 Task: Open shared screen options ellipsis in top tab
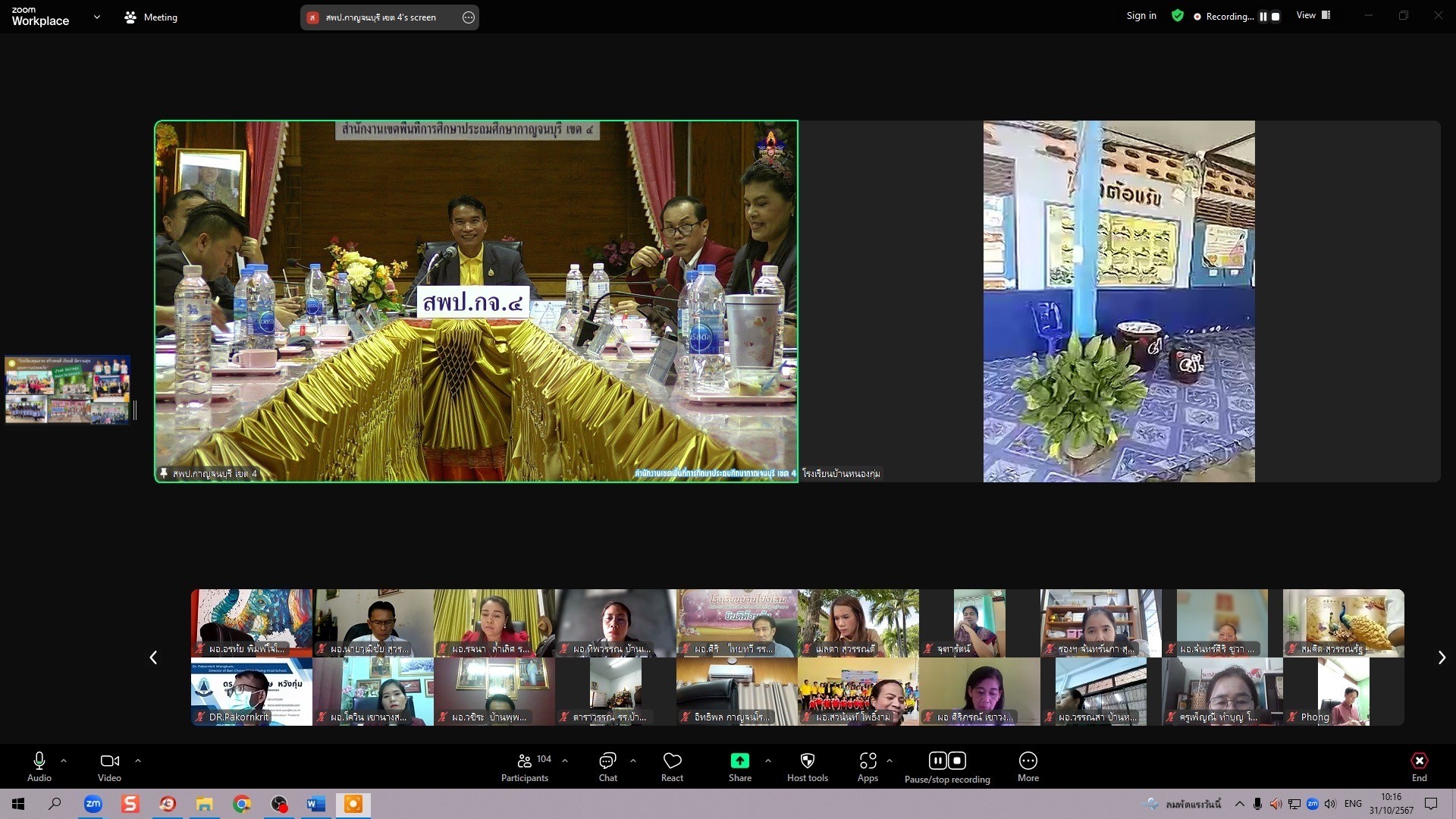(469, 17)
